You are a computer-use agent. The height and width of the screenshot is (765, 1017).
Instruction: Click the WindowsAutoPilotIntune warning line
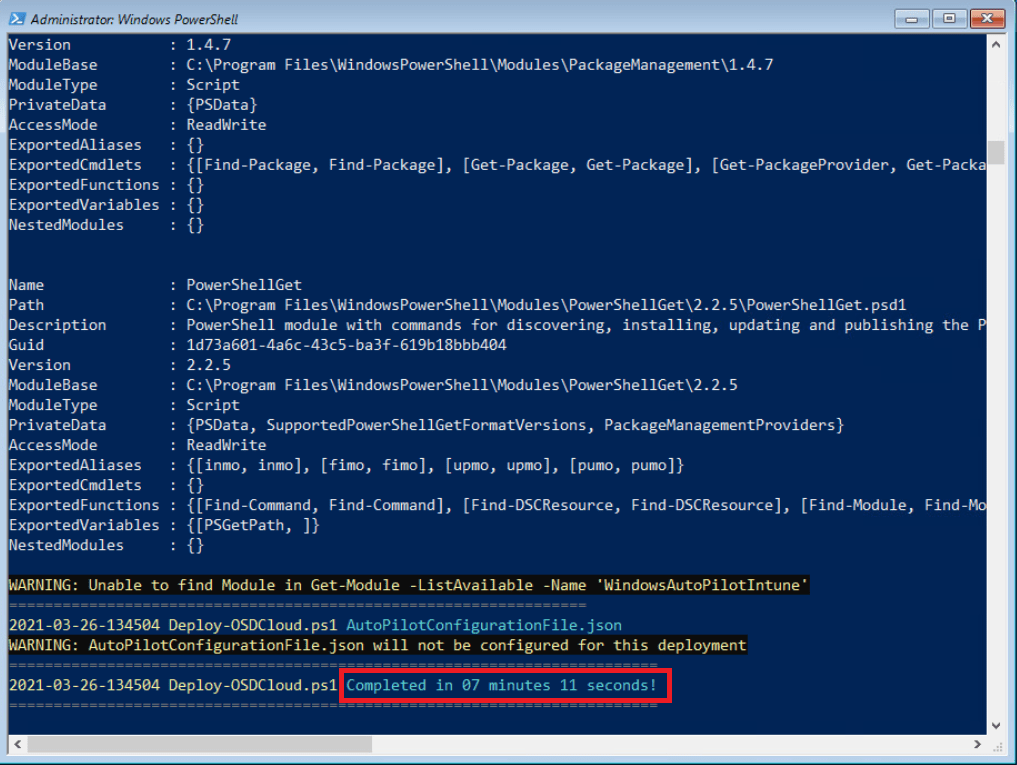(x=408, y=585)
